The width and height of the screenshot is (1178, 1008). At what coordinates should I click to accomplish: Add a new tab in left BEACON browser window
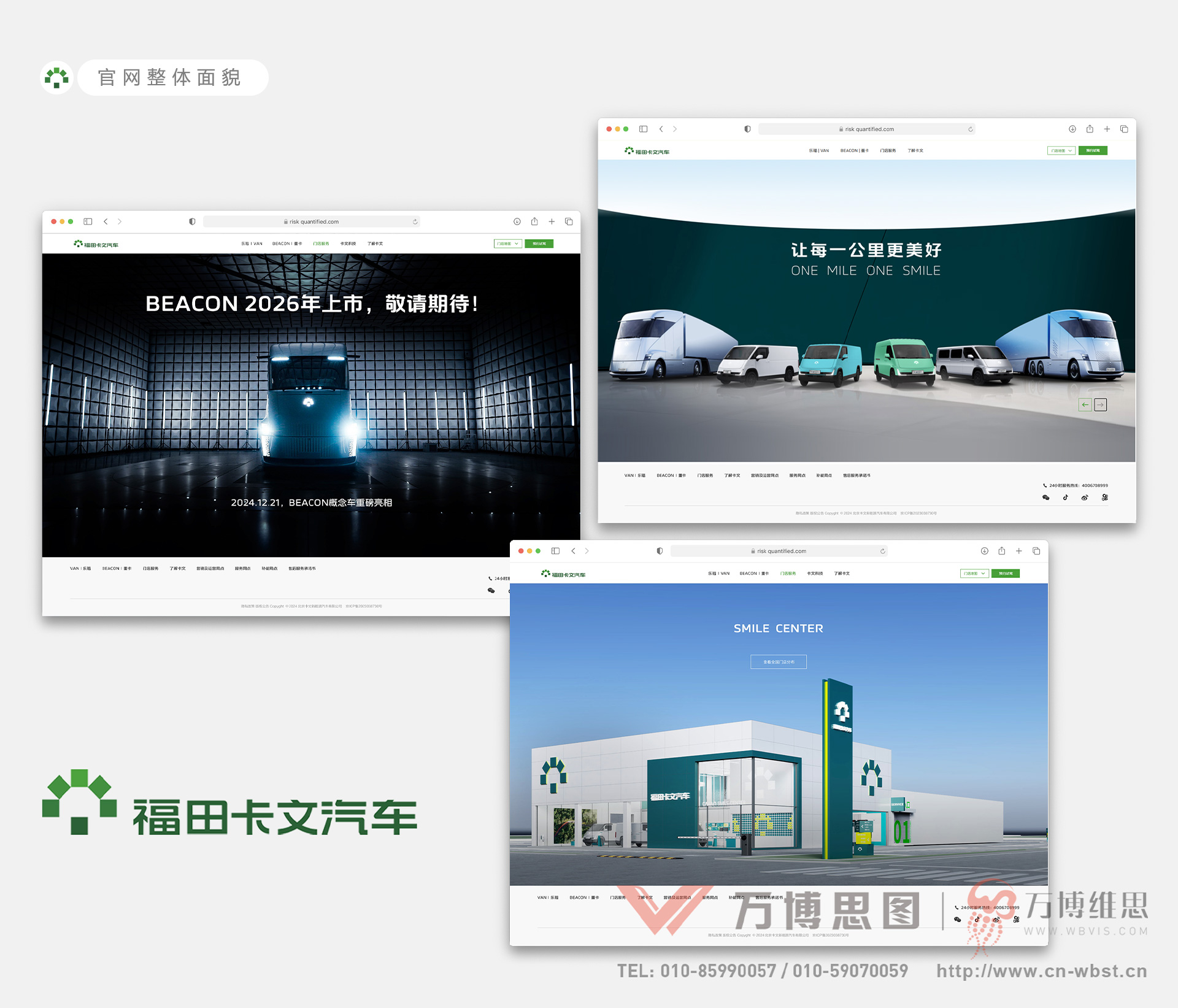point(552,221)
